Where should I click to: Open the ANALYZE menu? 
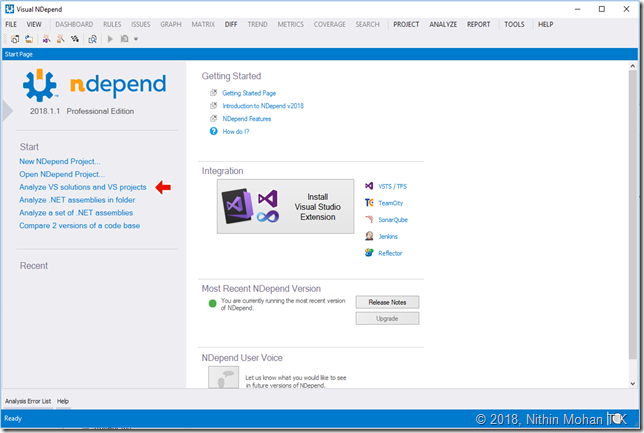(443, 24)
